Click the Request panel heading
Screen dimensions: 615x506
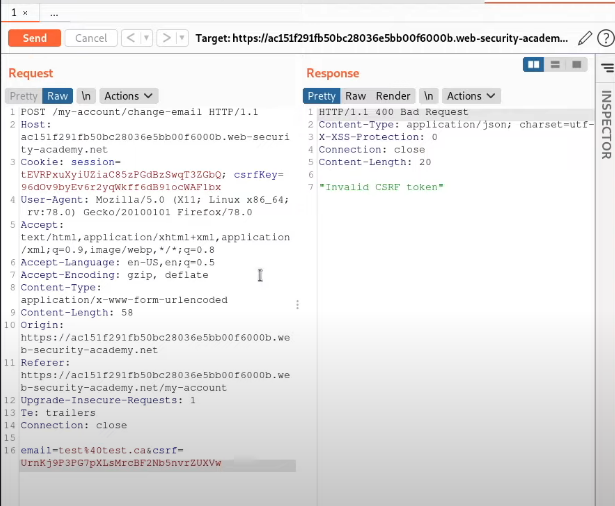[x=31, y=73]
